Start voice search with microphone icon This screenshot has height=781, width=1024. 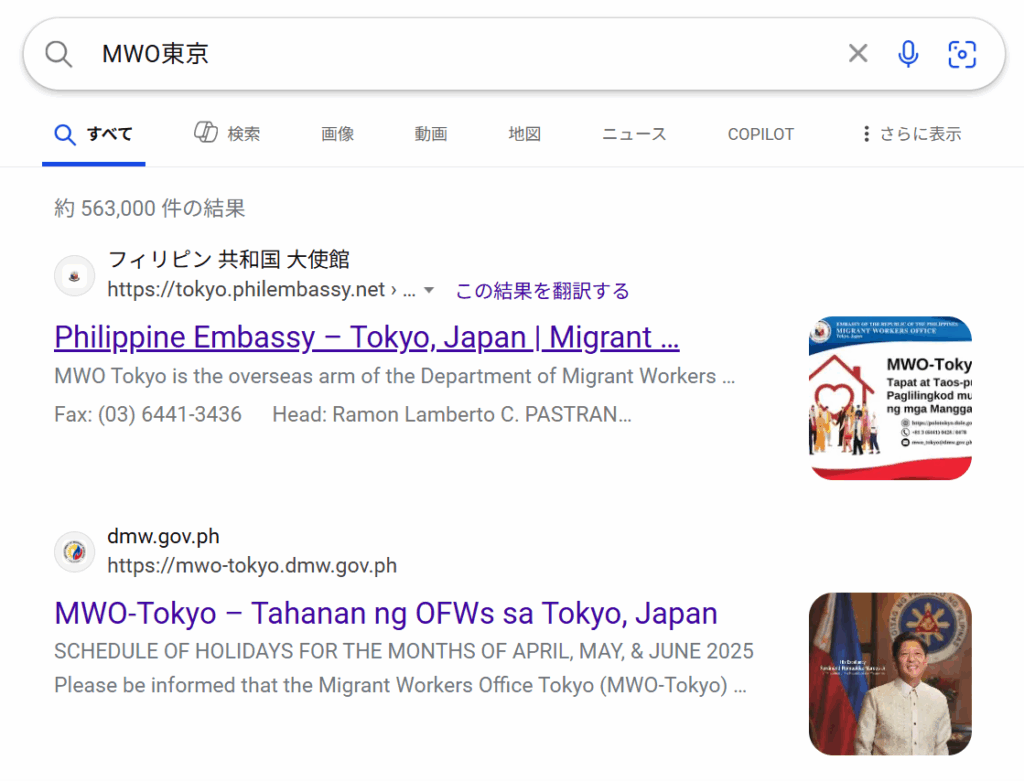tap(908, 54)
